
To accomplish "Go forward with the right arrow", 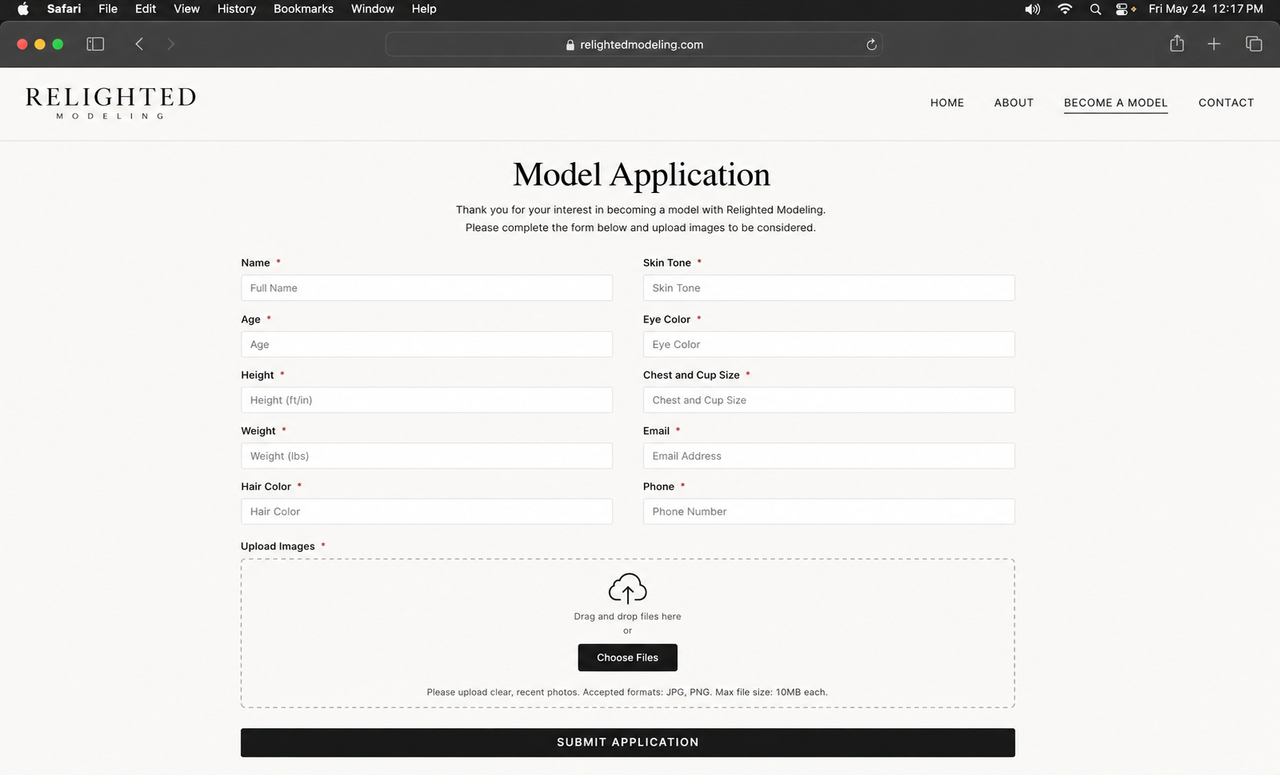I will click(171, 44).
